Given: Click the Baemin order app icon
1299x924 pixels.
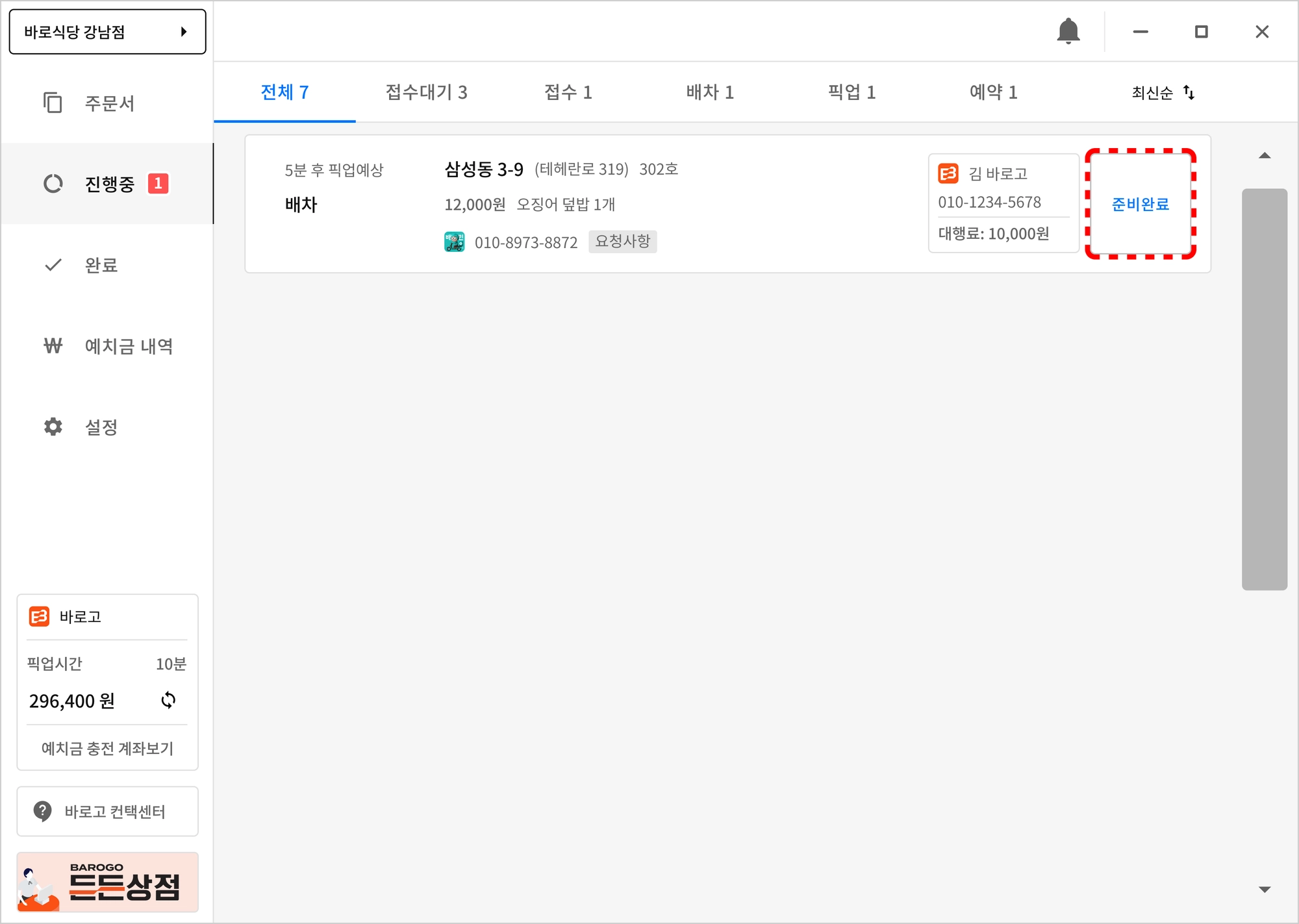Looking at the screenshot, I should (x=454, y=242).
